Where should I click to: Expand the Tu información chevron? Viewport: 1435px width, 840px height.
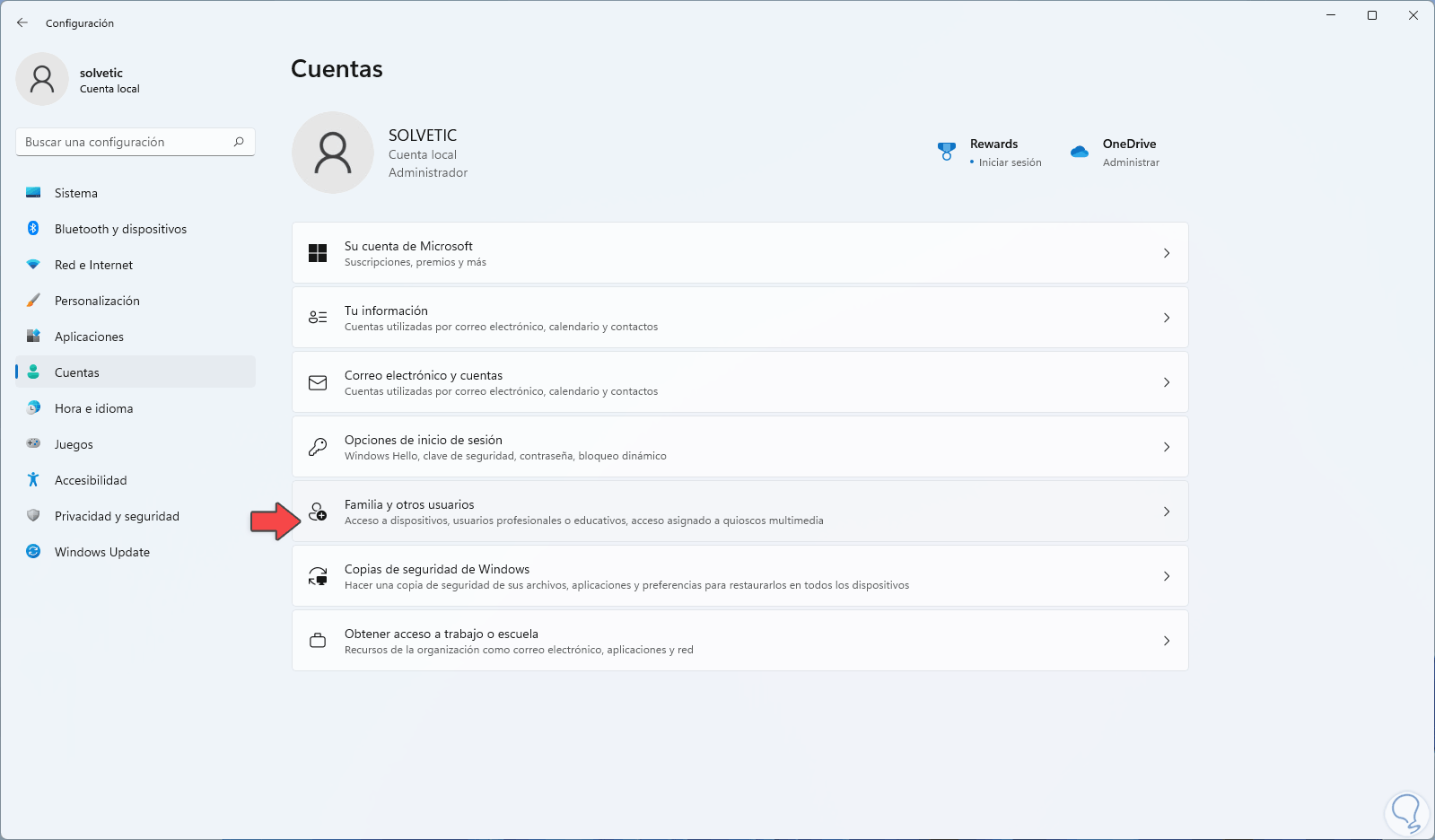(1167, 318)
